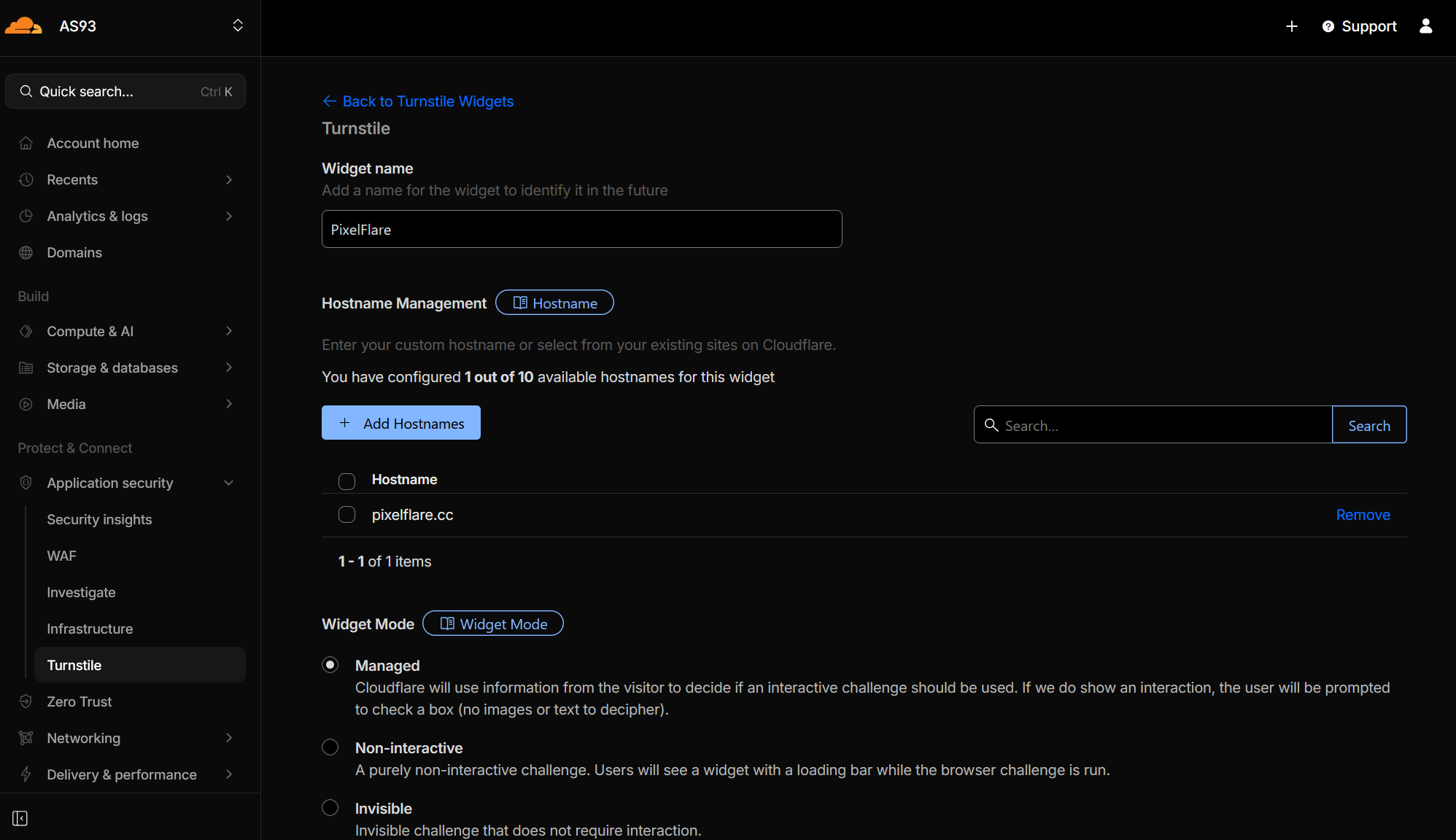Image resolution: width=1456 pixels, height=840 pixels.
Task: Toggle the select-all Hostname header checkbox
Action: [346, 481]
